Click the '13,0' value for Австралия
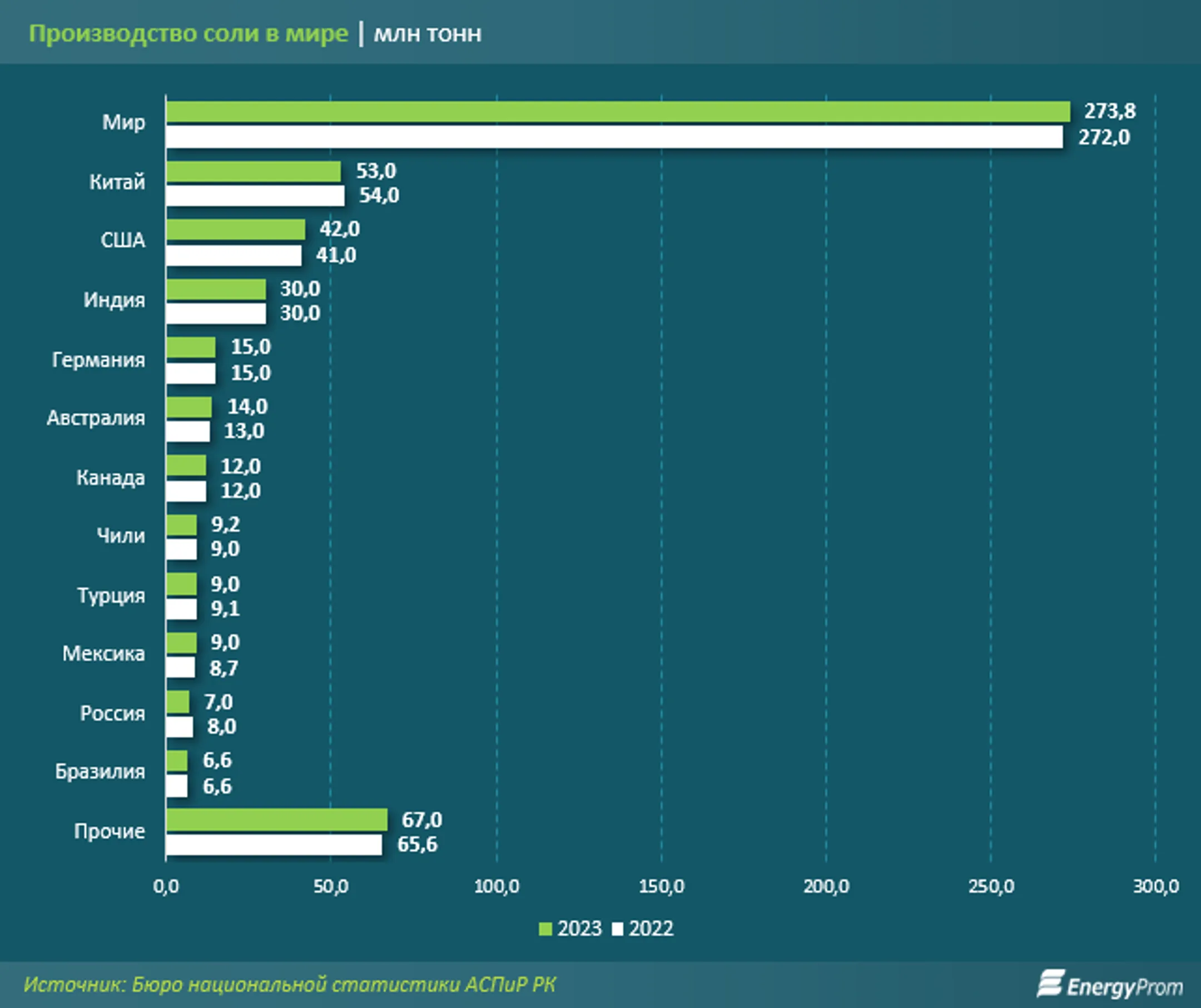 tap(244, 431)
